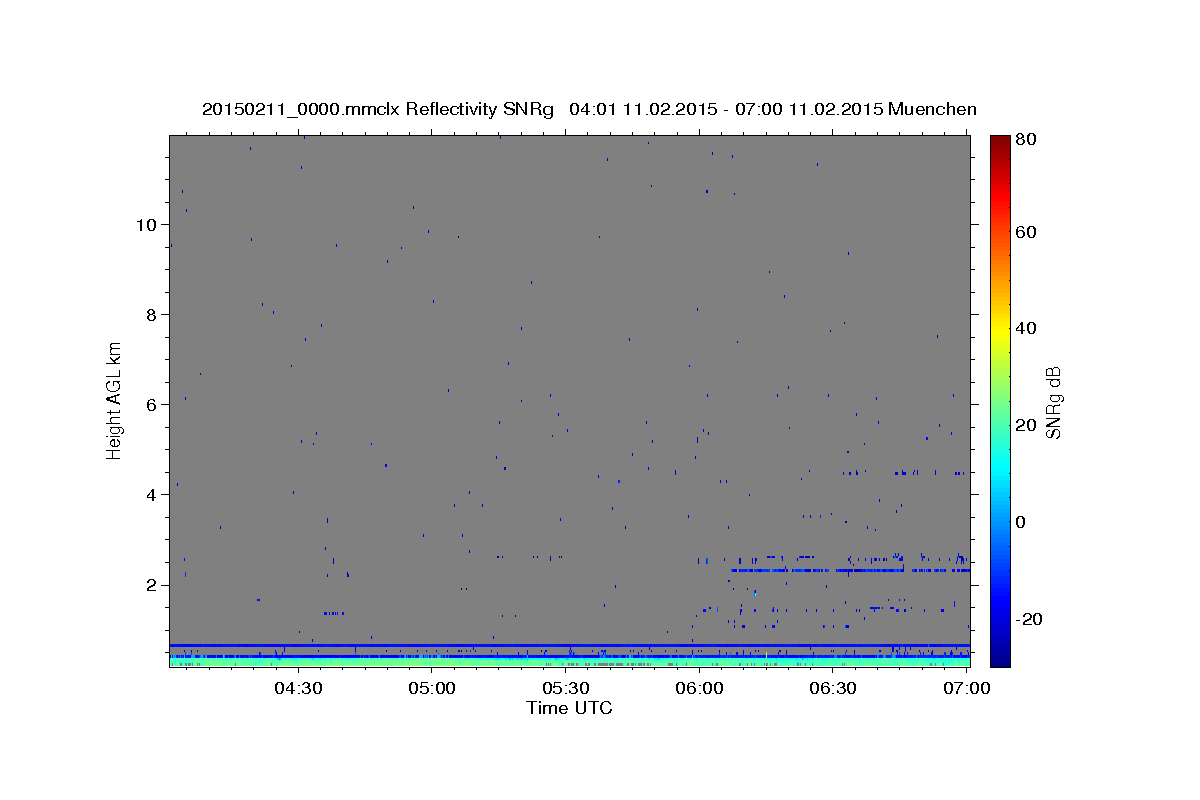Click the 06:30 time tick label

(x=833, y=688)
